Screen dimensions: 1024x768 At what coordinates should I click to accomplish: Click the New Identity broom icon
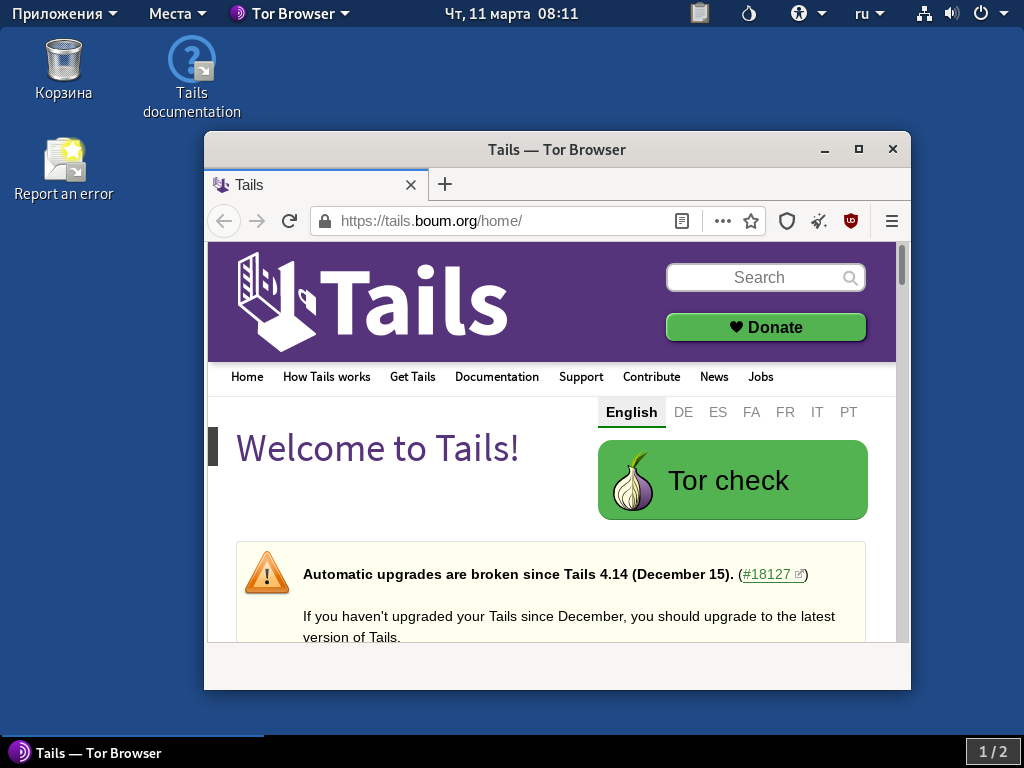click(818, 221)
